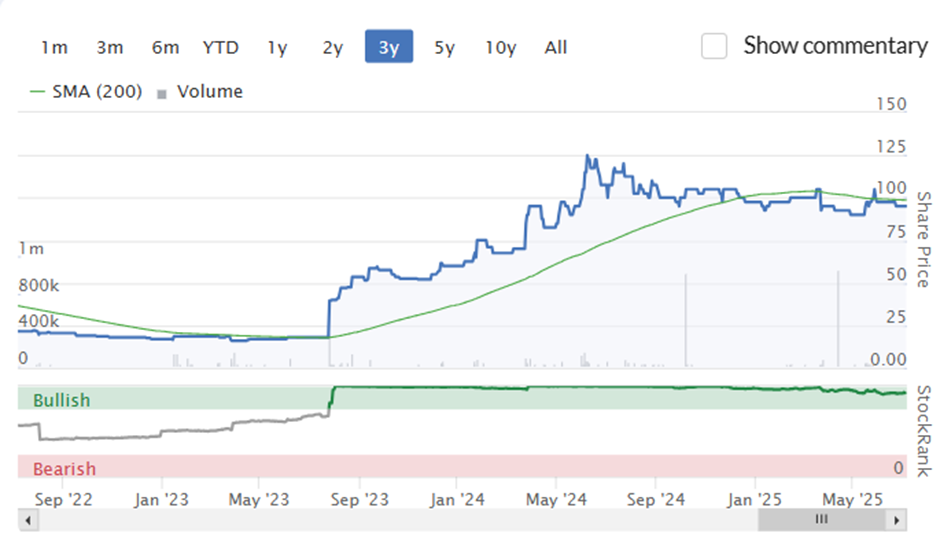Select the 1m time range
940x537 pixels.
pyautogui.click(x=55, y=47)
